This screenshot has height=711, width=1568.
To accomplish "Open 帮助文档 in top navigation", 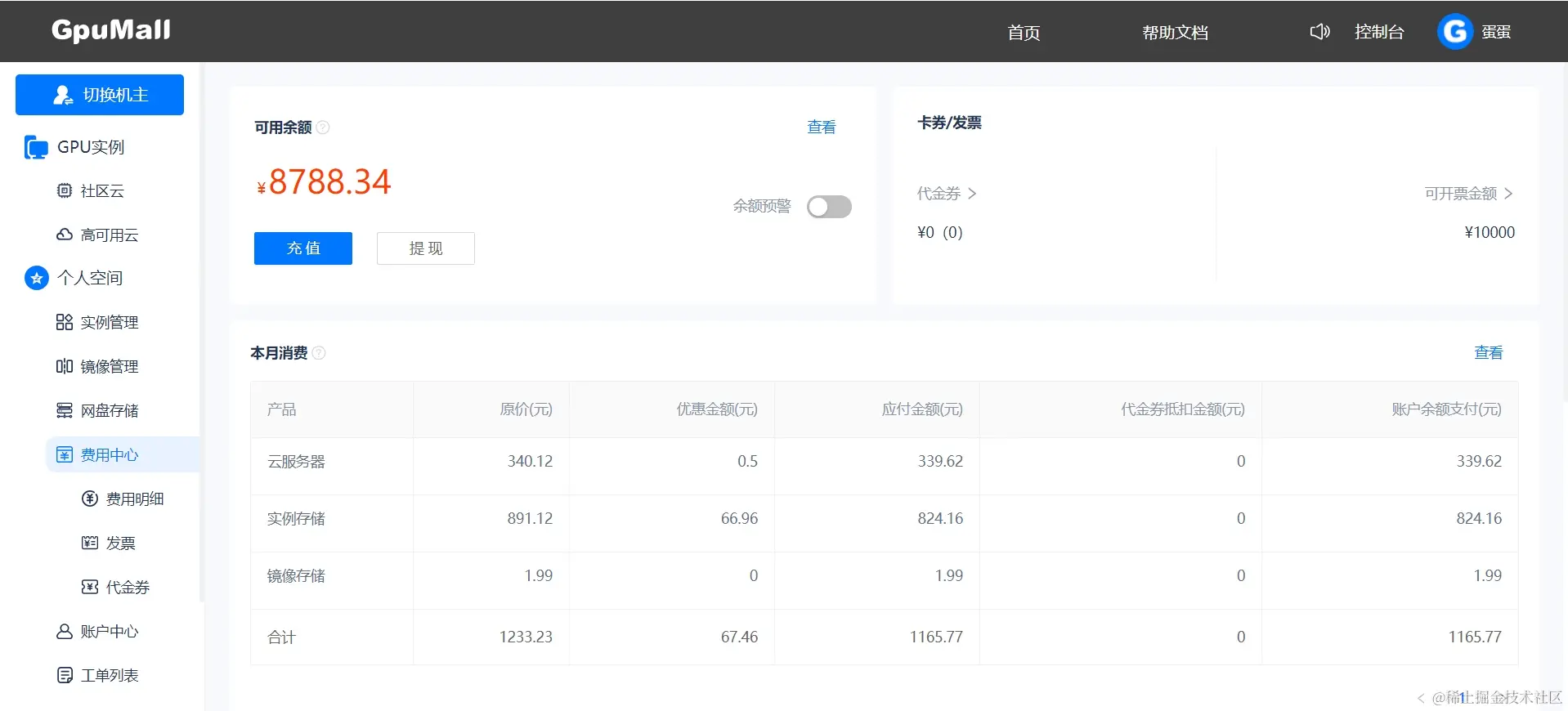I will (1175, 33).
